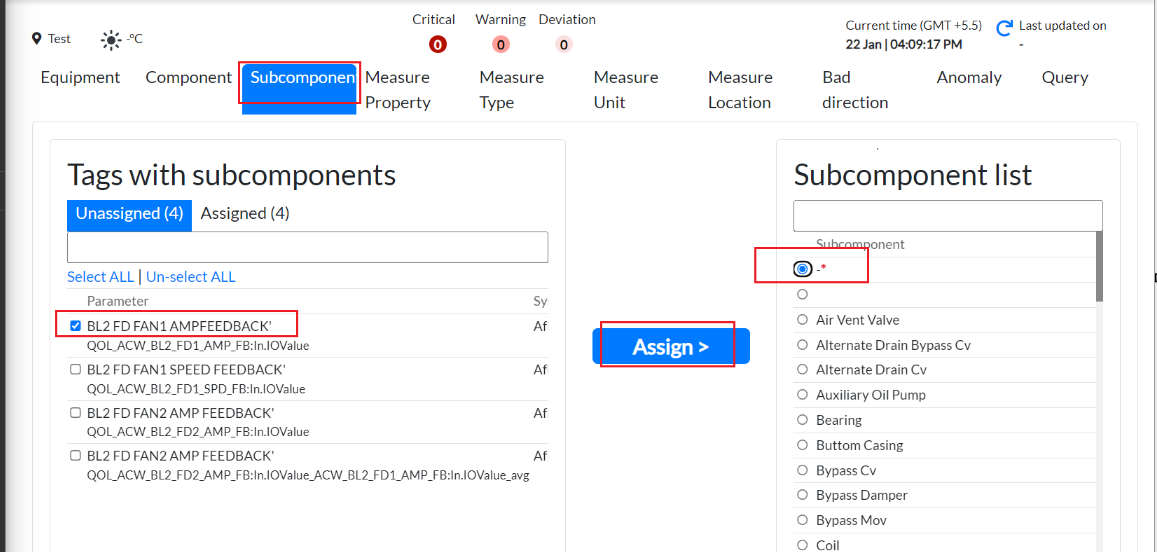
Task: Choose the Bypass Damper subcomponent
Action: point(802,495)
